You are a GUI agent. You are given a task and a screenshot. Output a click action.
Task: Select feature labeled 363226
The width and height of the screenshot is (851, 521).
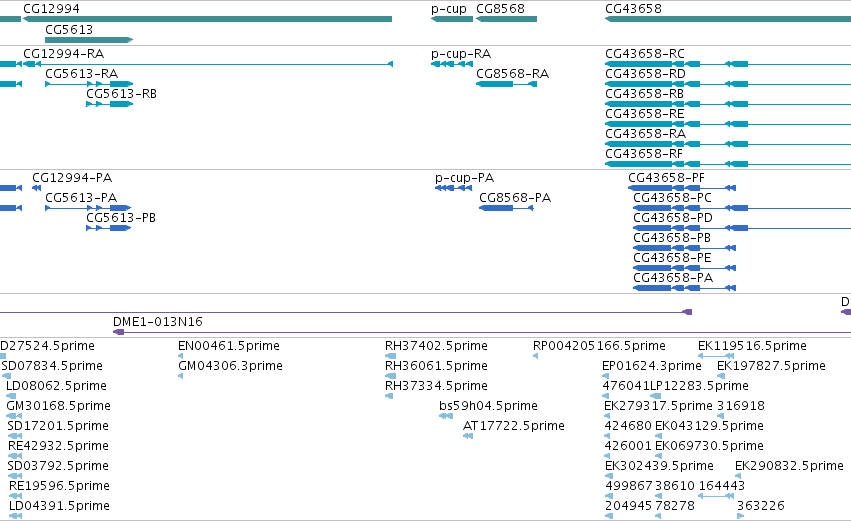761,506
